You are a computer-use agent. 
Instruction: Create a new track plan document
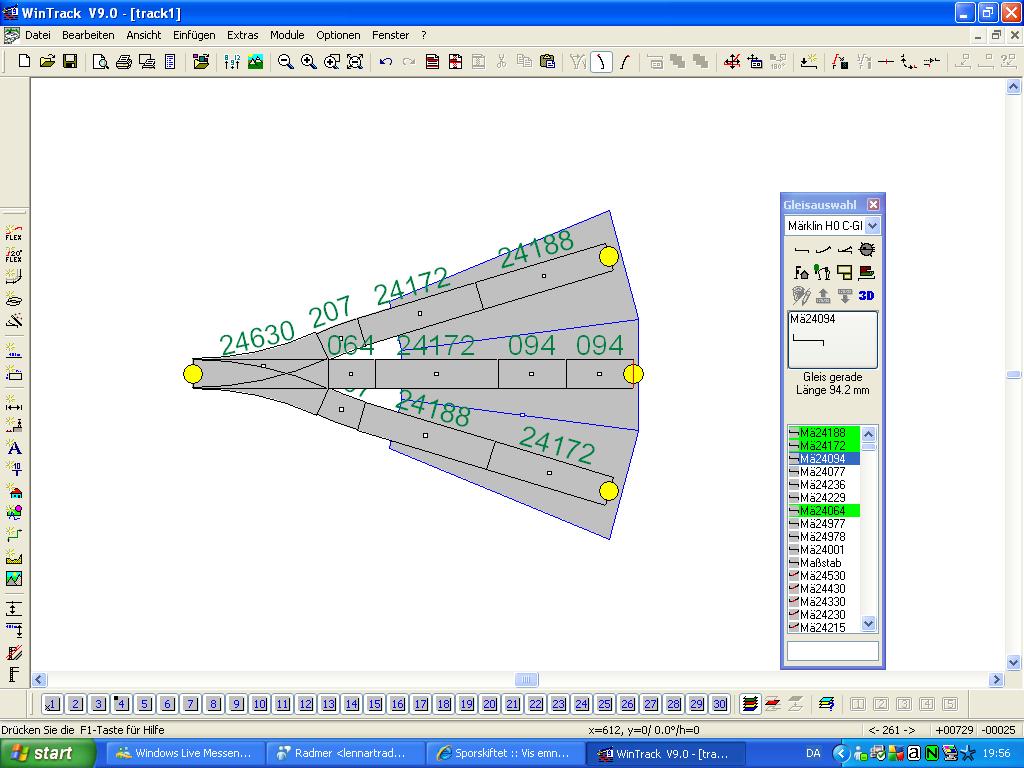[x=24, y=62]
